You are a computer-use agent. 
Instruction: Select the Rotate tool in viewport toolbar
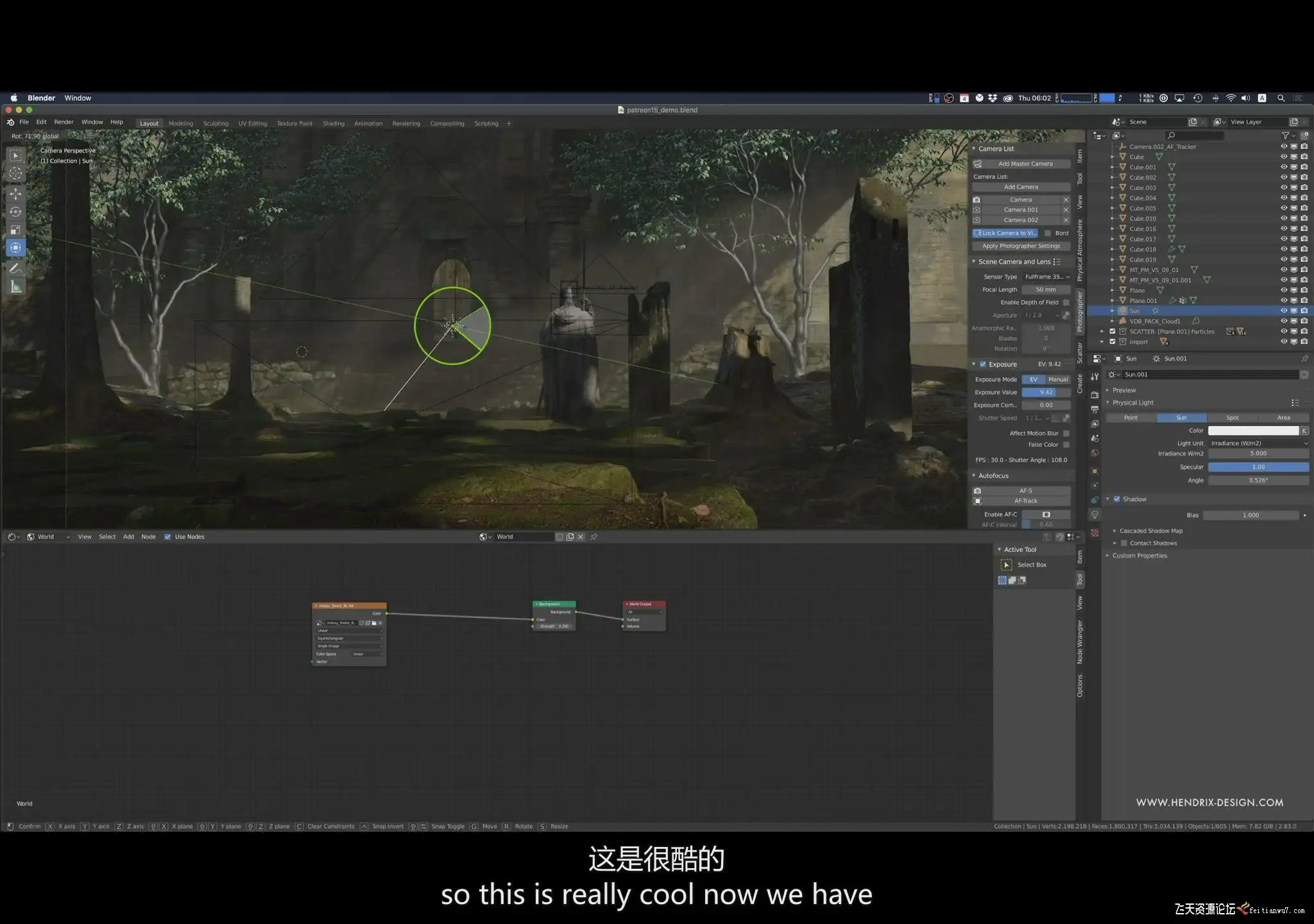(16, 212)
